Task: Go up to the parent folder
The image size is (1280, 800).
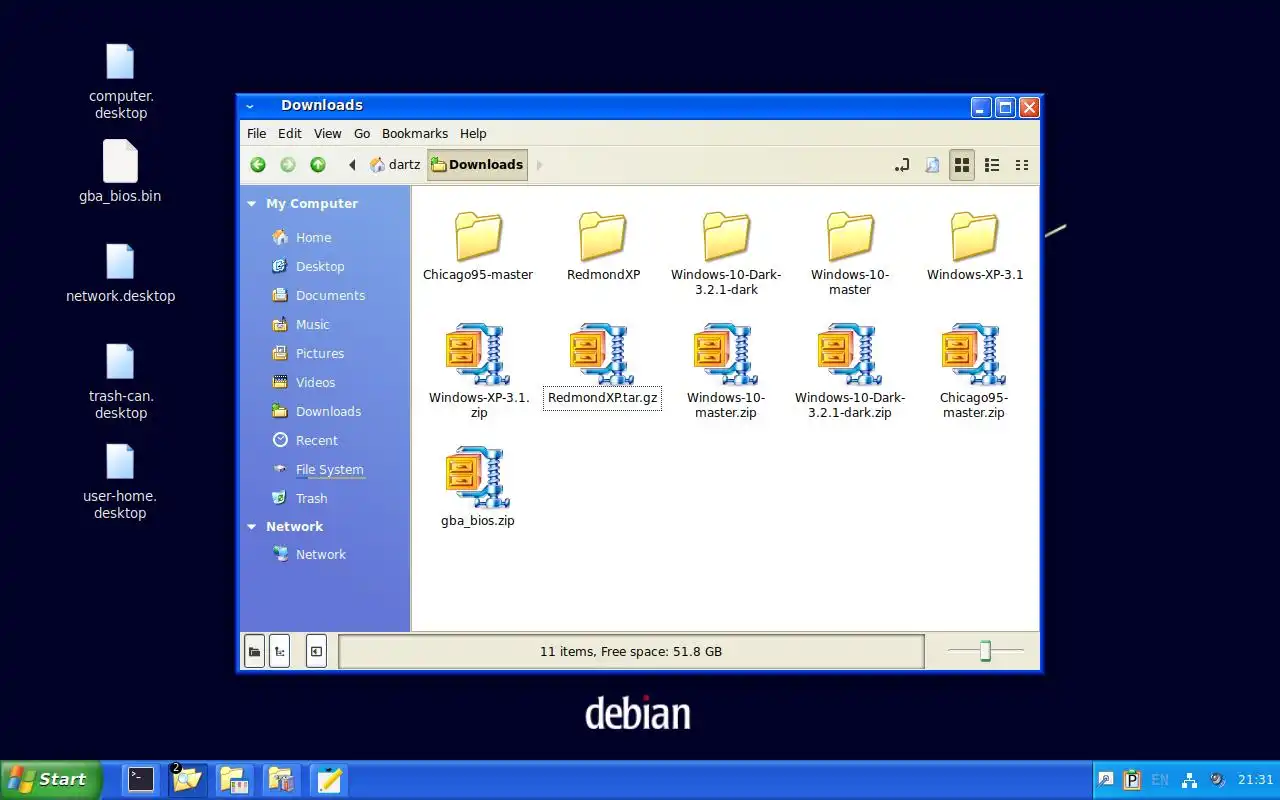Action: 318,165
